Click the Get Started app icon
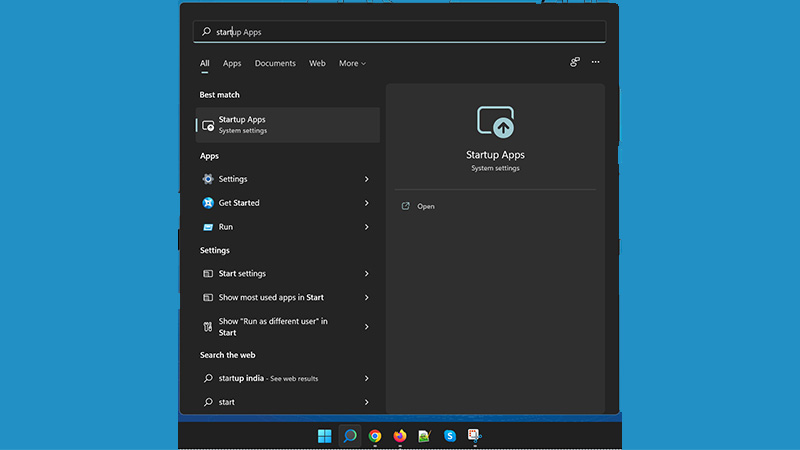The width and height of the screenshot is (800, 450). click(x=208, y=203)
